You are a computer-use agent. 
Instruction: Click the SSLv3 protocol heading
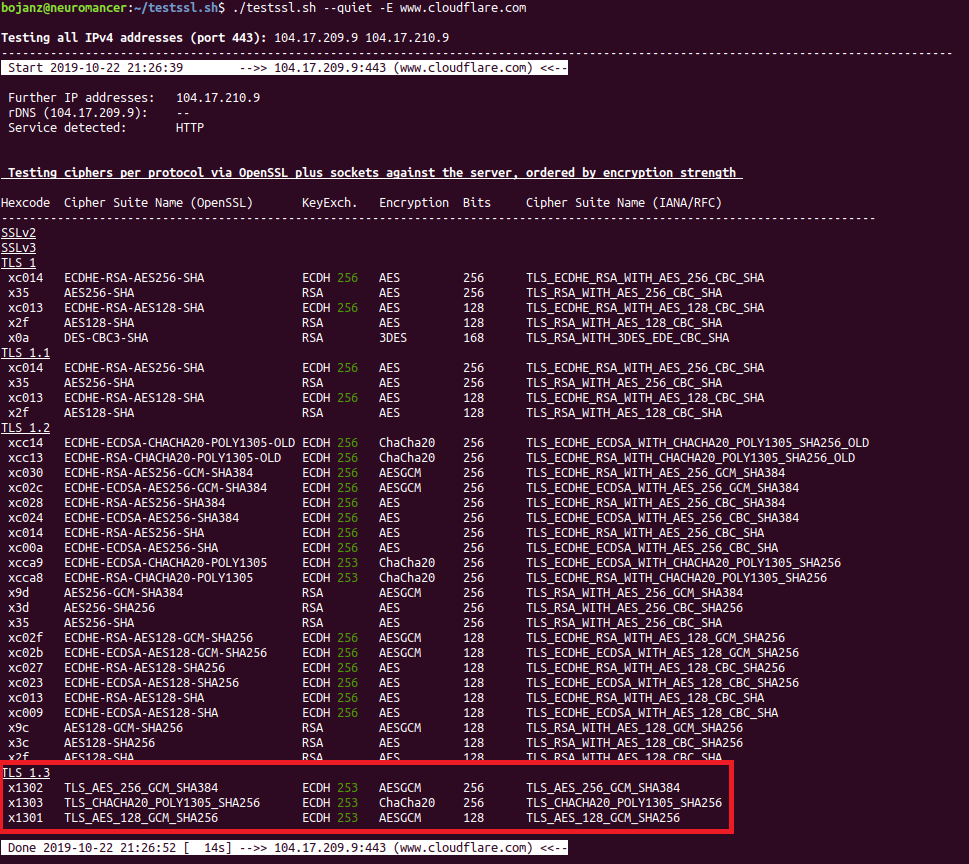coord(18,248)
